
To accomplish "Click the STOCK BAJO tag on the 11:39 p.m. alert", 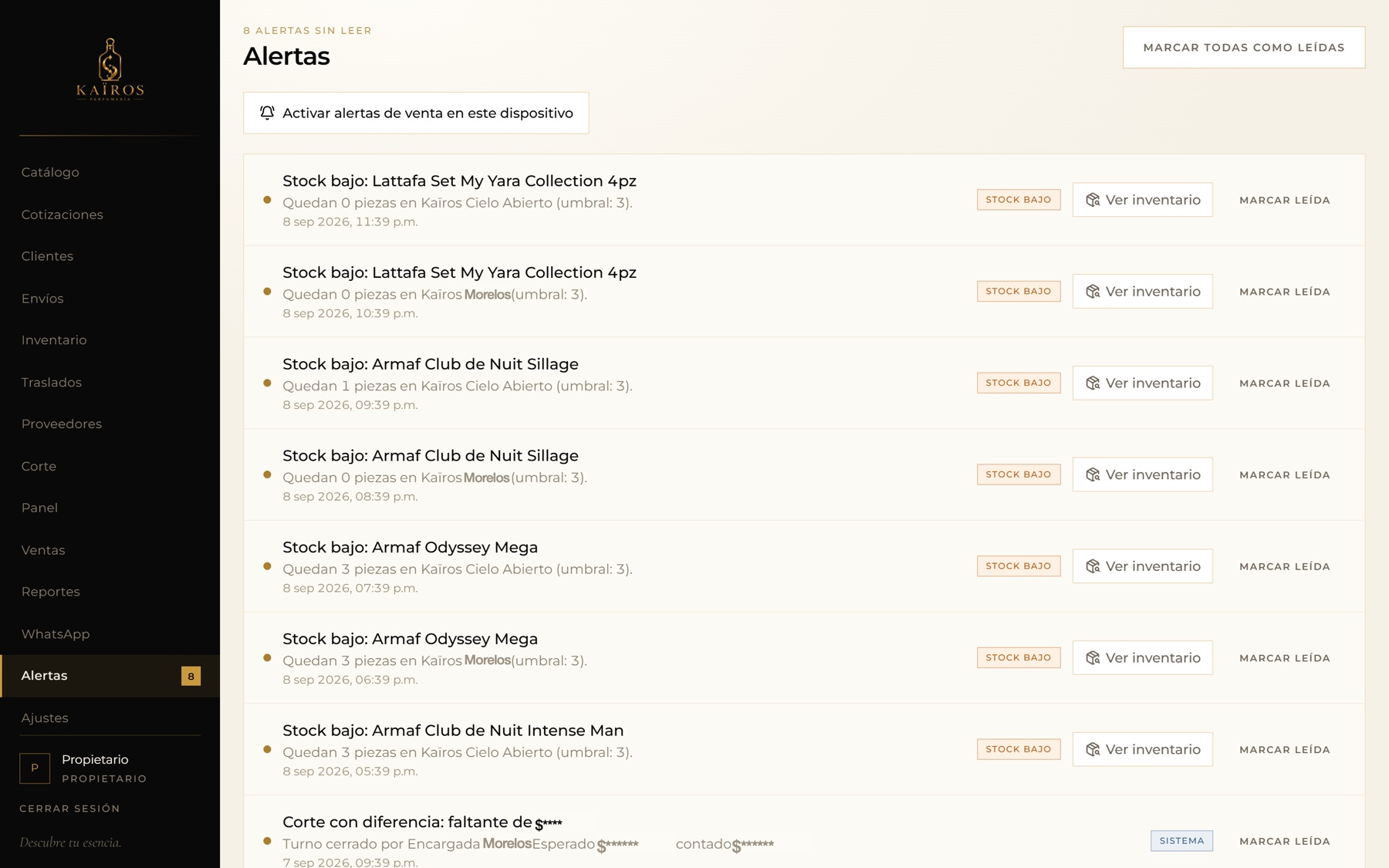I will (1019, 200).
